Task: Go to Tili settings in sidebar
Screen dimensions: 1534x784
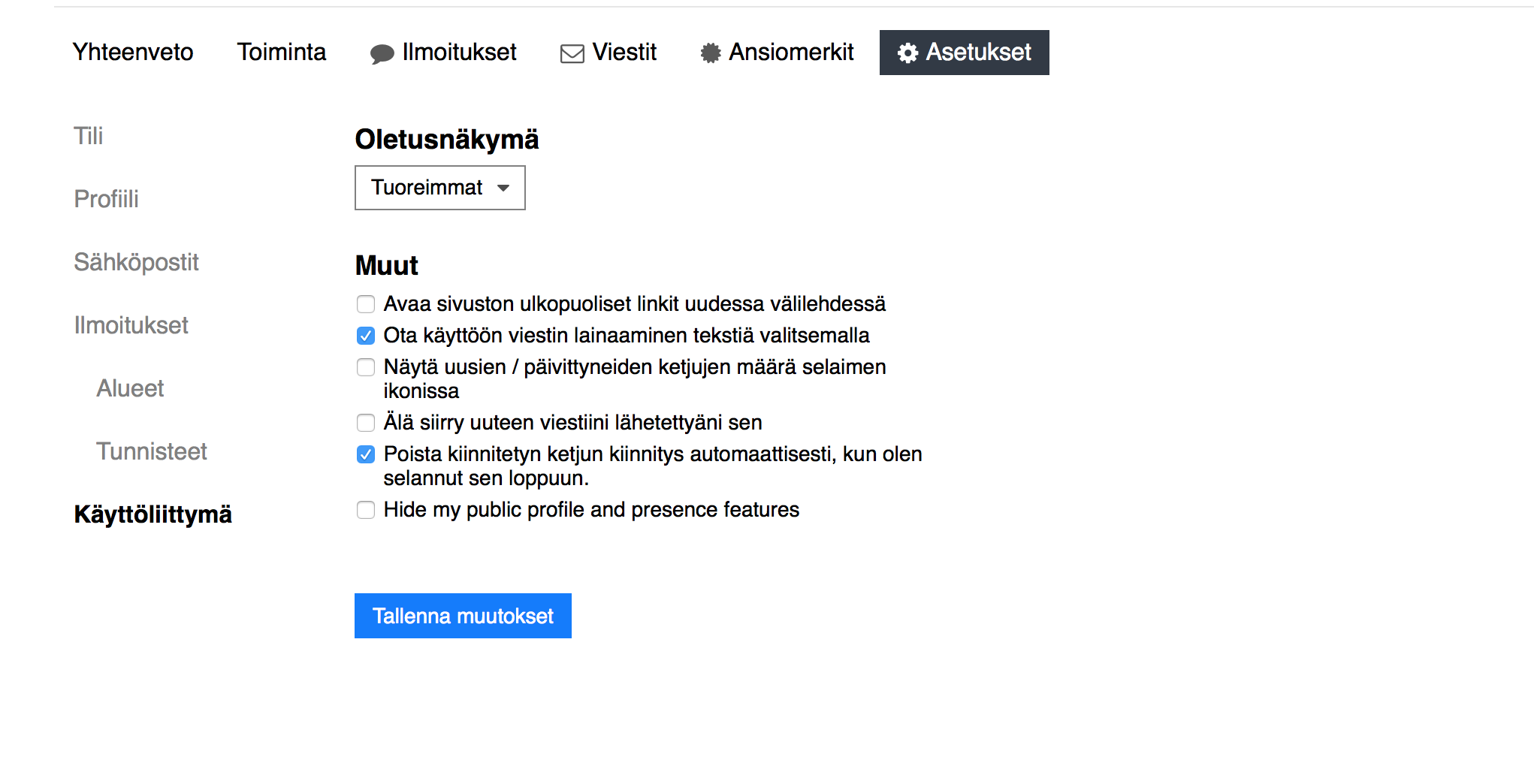Action: [x=88, y=136]
